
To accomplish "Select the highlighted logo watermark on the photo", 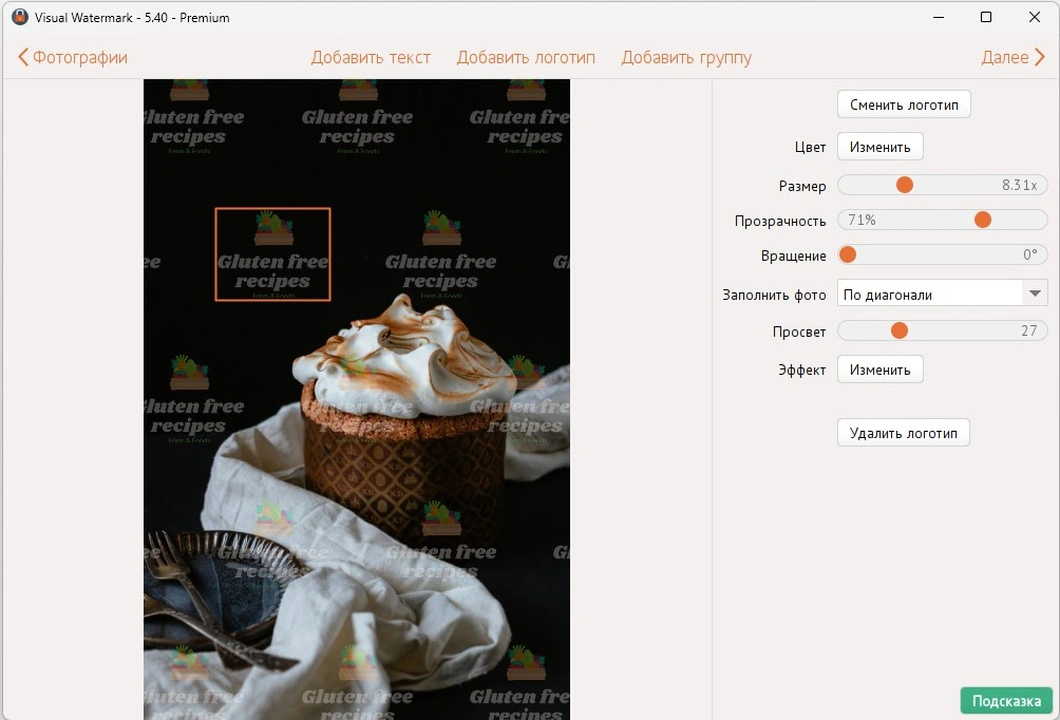I will (x=272, y=254).
